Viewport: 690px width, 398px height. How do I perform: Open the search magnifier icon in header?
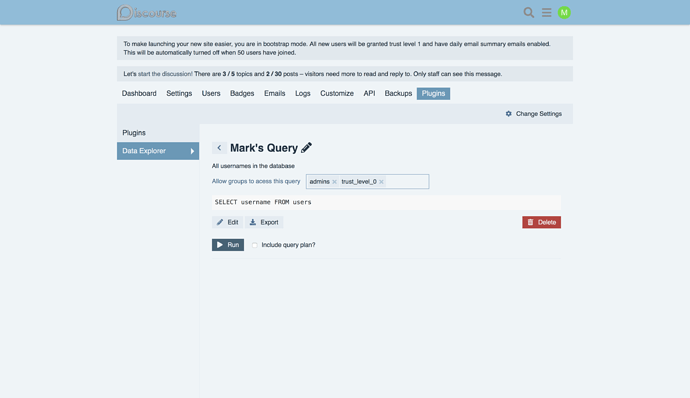(529, 12)
